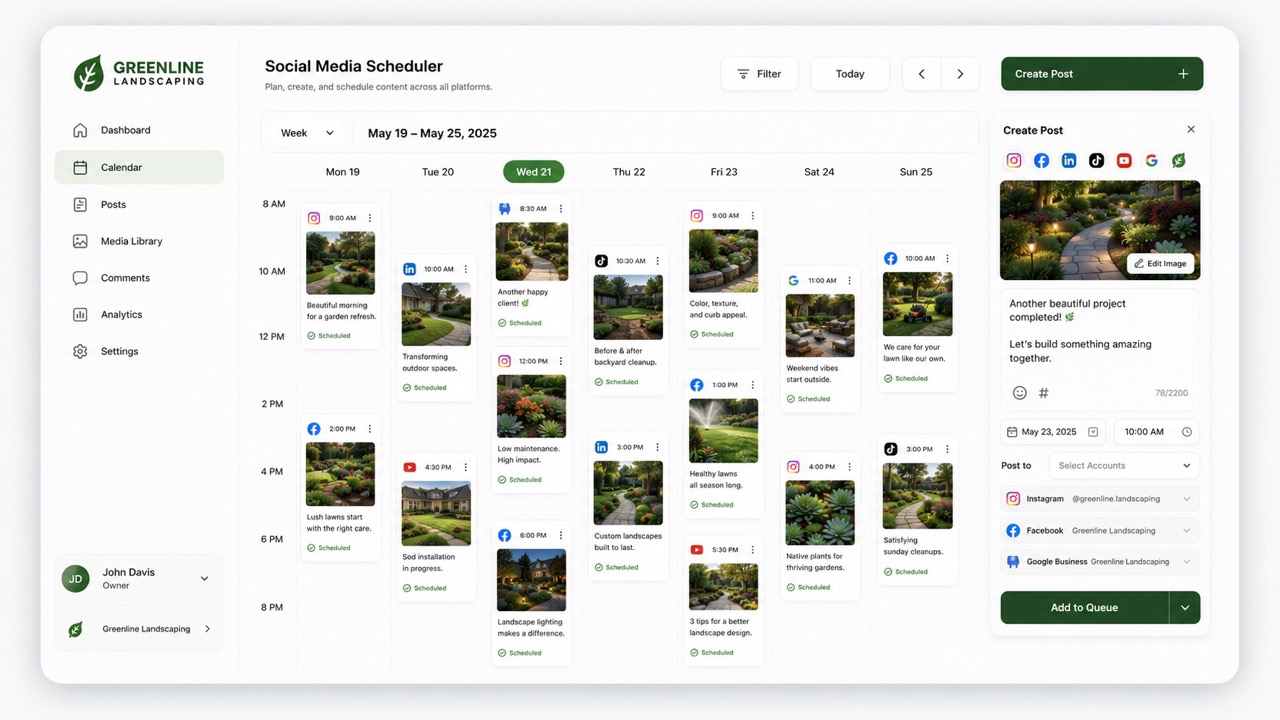Expand John Davis account menu
This screenshot has width=1280, height=720.
click(x=204, y=578)
